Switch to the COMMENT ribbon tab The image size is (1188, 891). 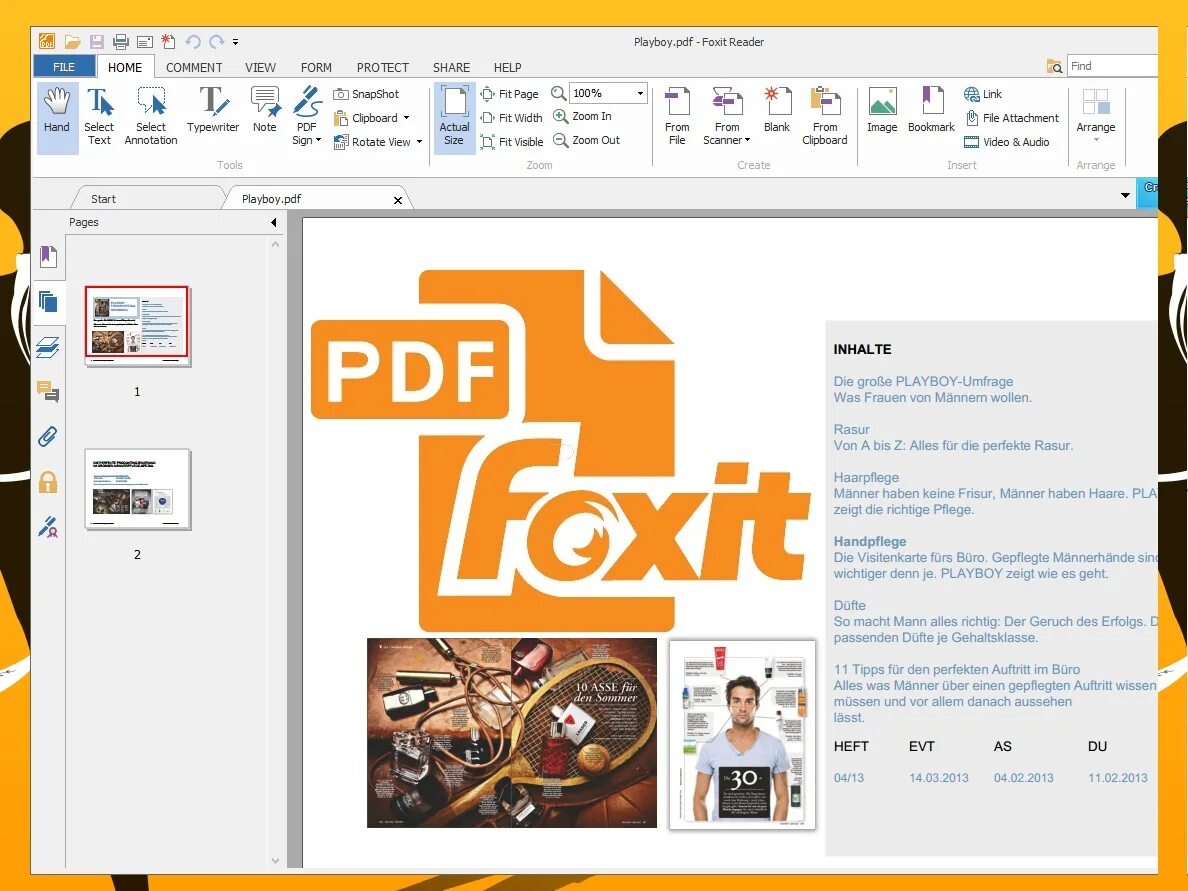click(x=194, y=67)
